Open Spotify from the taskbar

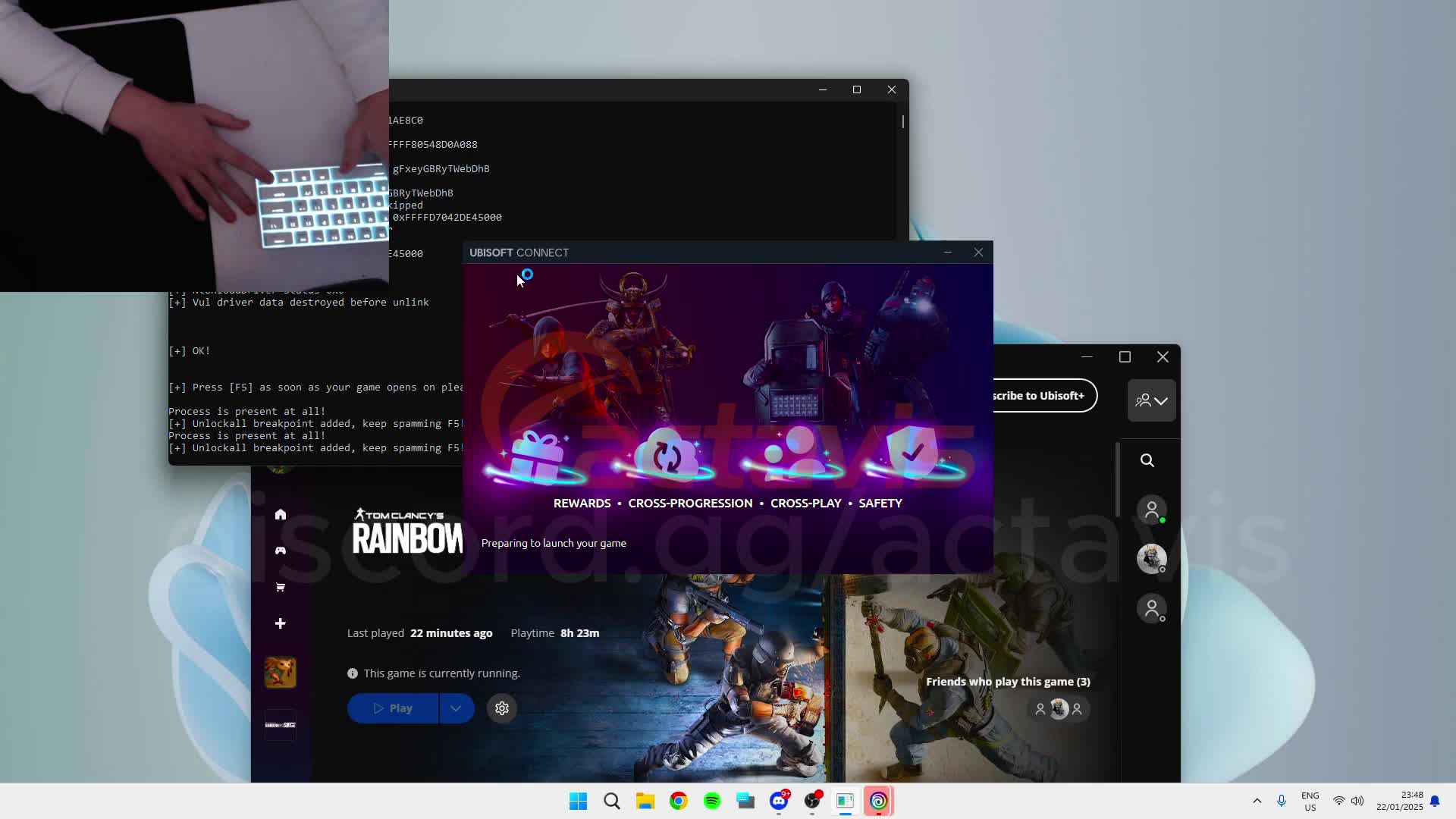(x=711, y=801)
